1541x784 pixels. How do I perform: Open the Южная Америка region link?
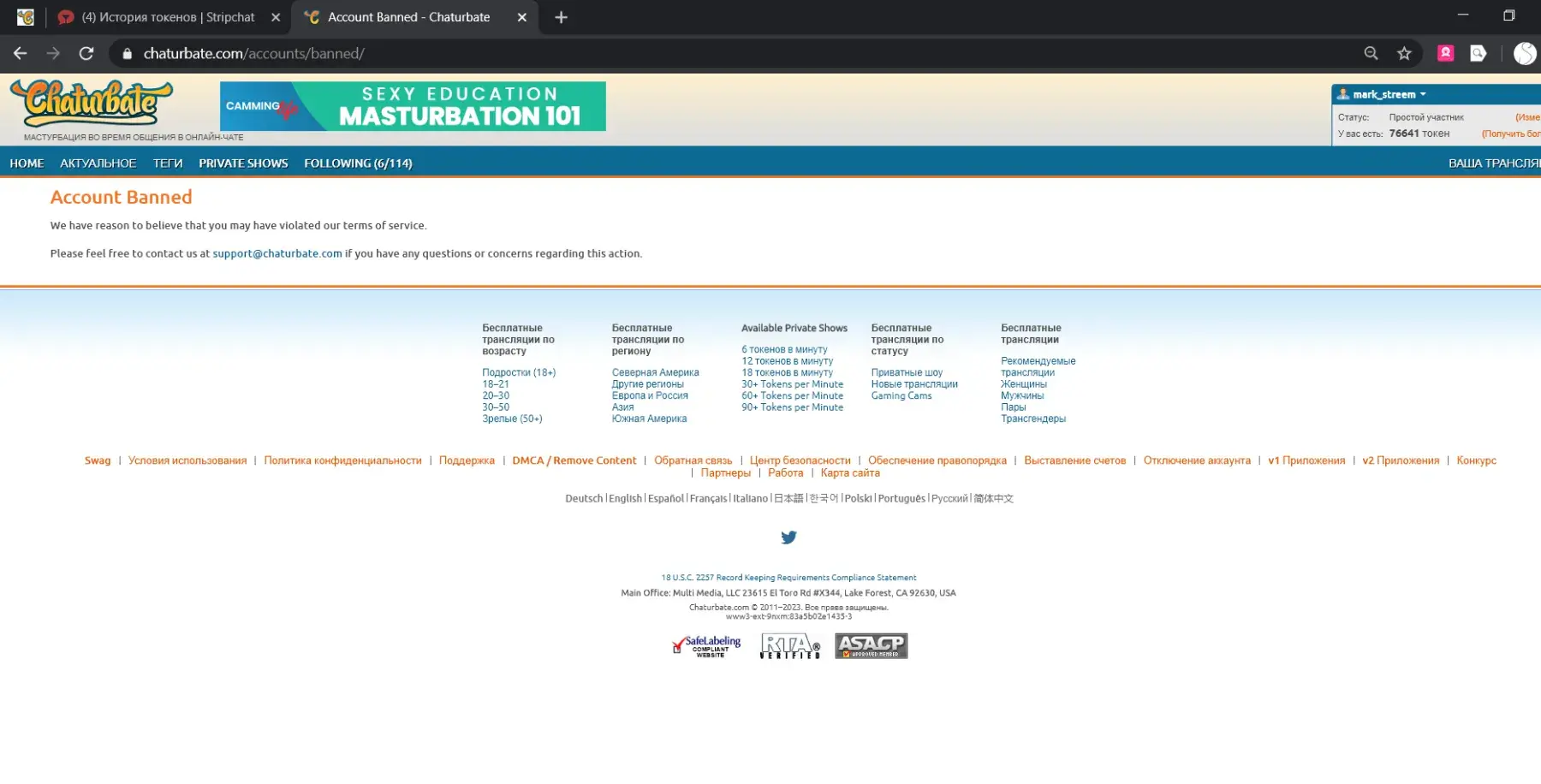(x=650, y=419)
